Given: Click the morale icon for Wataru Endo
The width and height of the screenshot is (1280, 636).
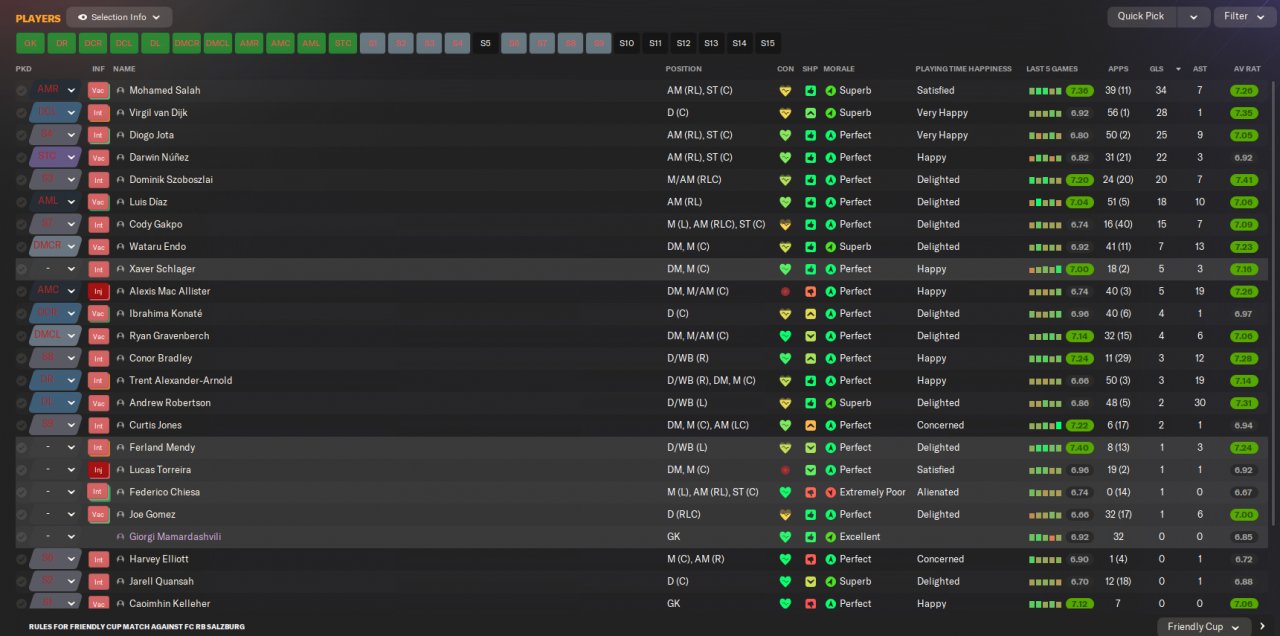Looking at the screenshot, I should pos(830,247).
